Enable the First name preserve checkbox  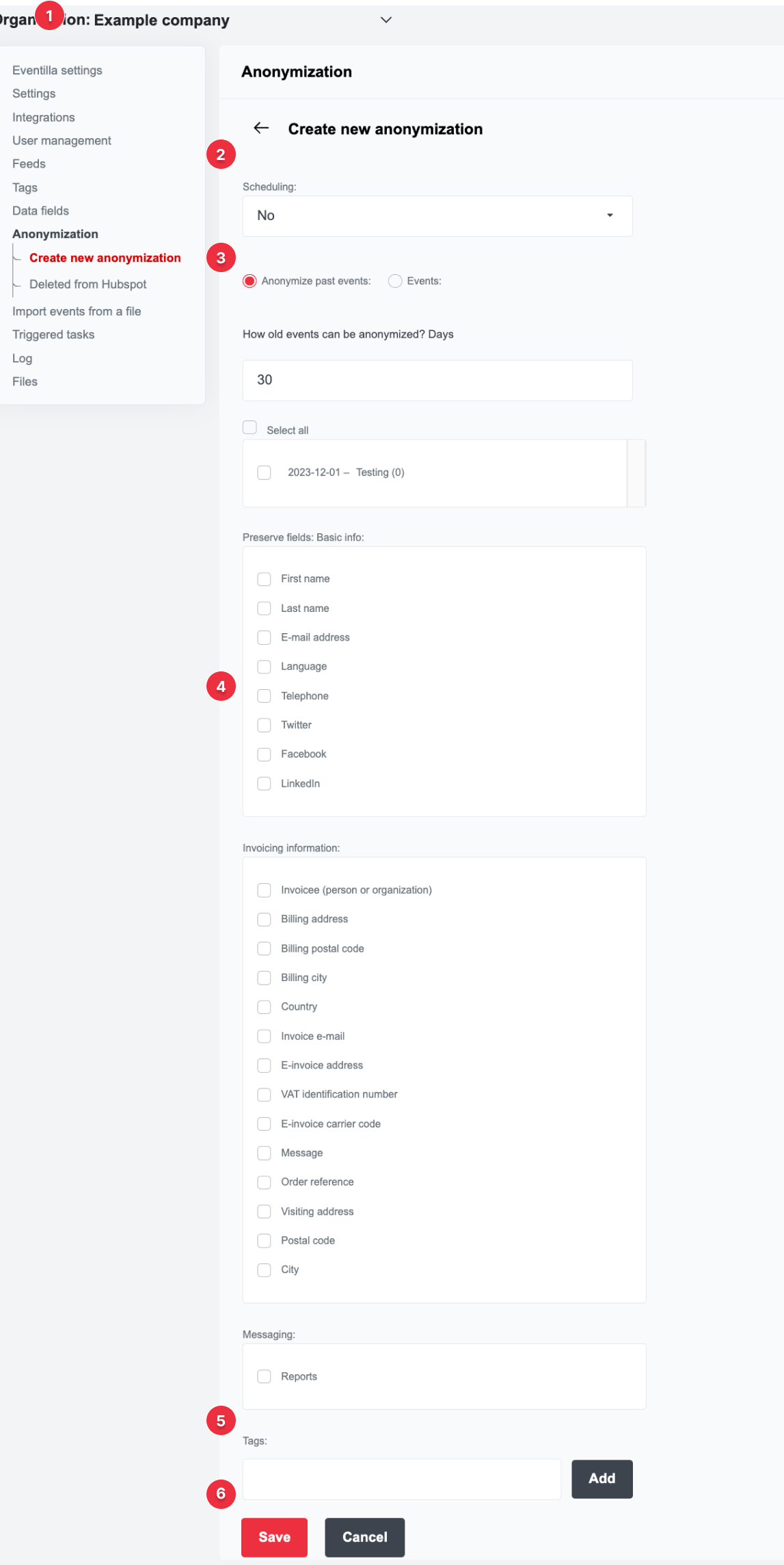pyautogui.click(x=265, y=579)
